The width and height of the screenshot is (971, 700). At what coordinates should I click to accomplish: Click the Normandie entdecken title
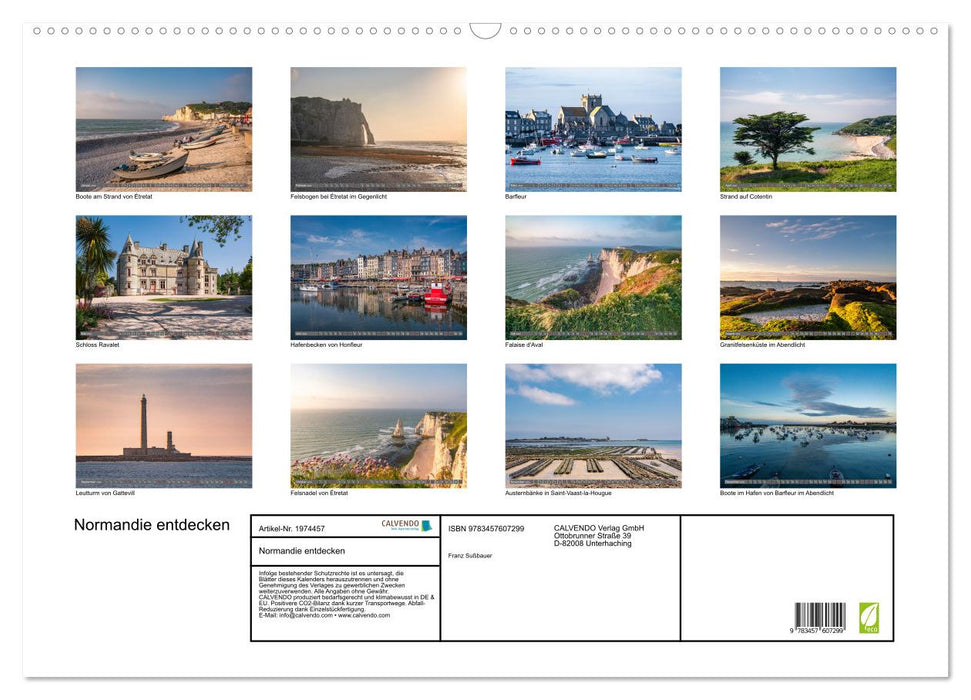coord(151,524)
